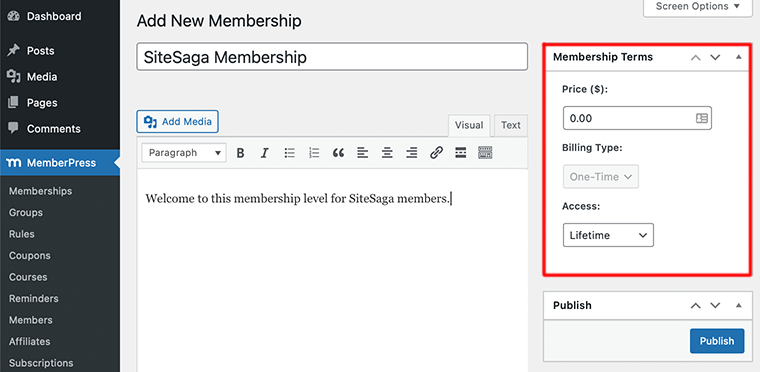
Task: Switch to the Visual editor tab
Action: point(469,125)
